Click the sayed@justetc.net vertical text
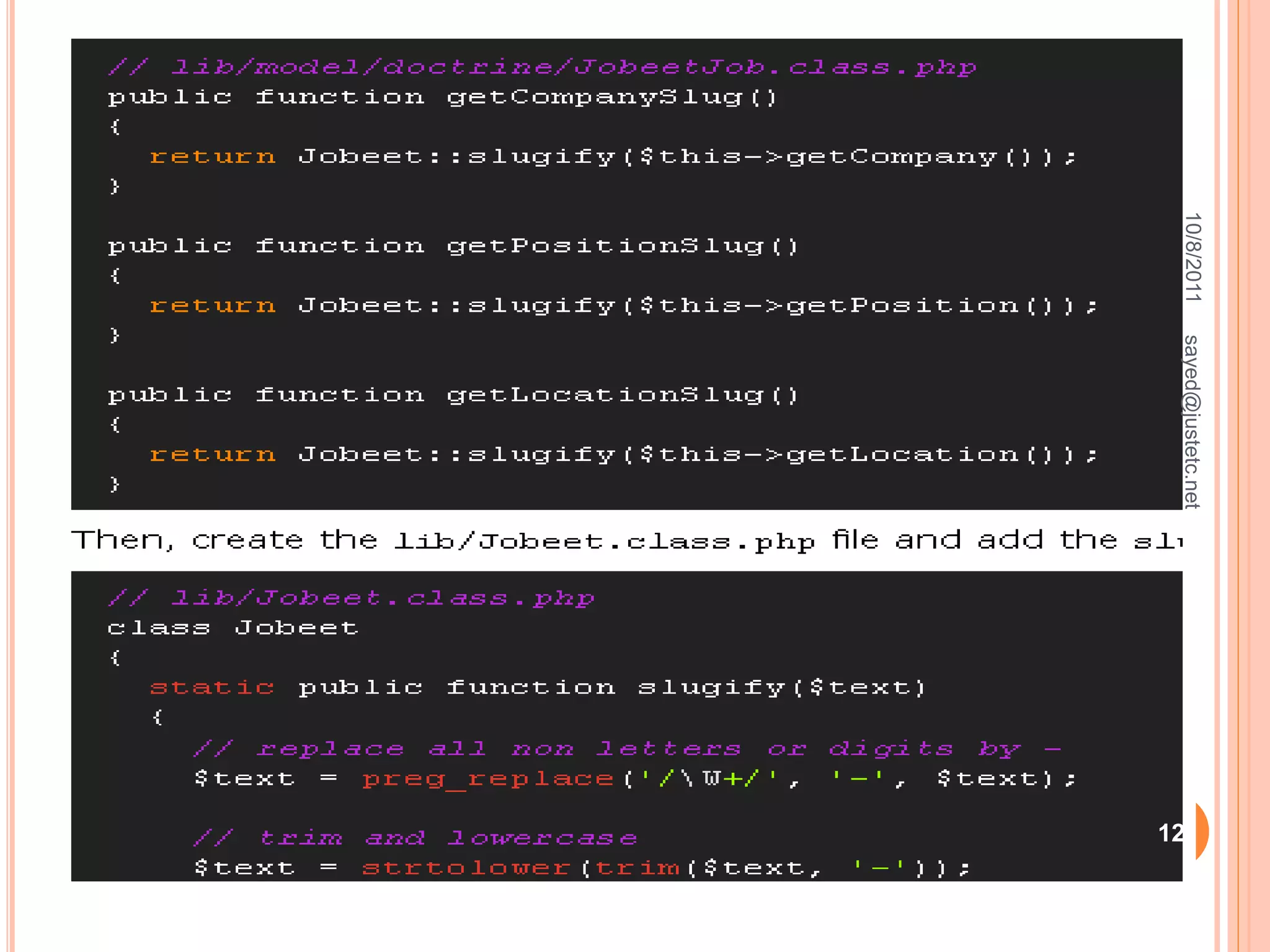This screenshot has height=952, width=1270. (x=1192, y=421)
